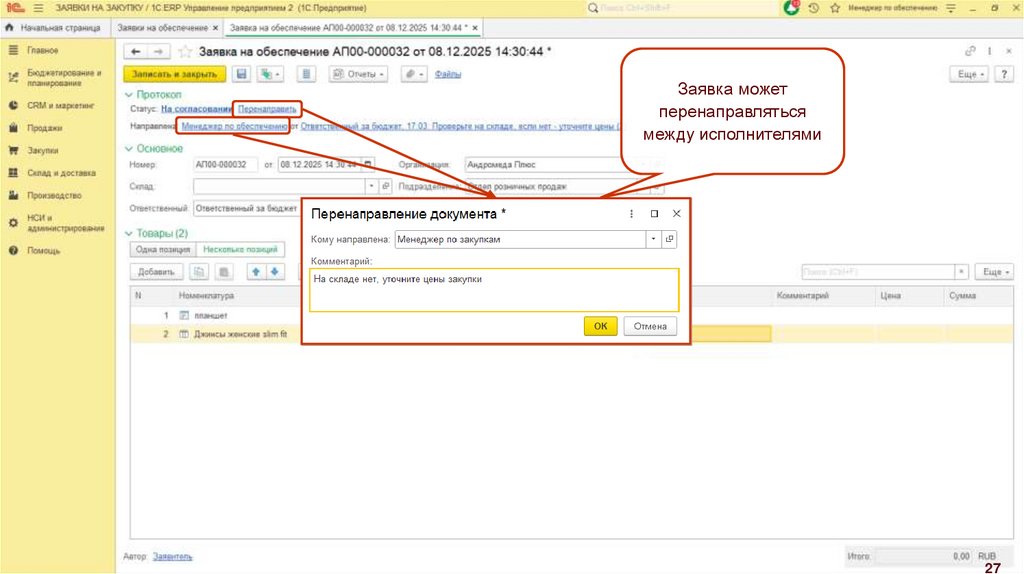Open the Файлы link
The image size is (1024, 574).
tap(448, 74)
